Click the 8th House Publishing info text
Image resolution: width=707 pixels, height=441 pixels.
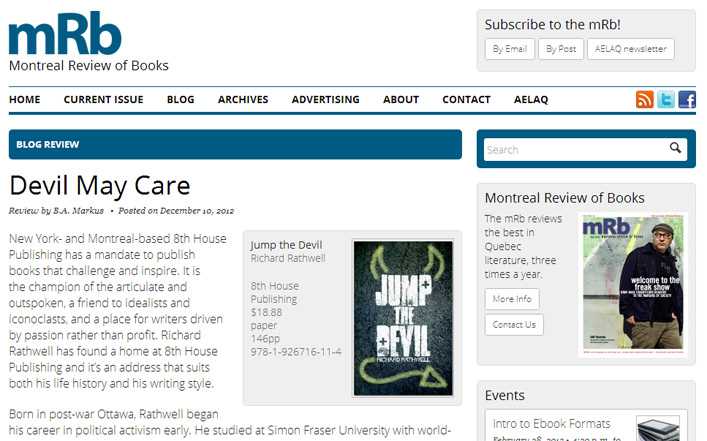(x=275, y=293)
